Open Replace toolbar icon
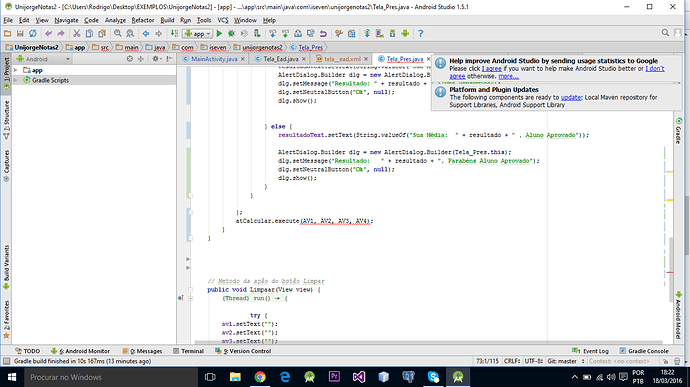The height and width of the screenshot is (387, 690). pos(130,33)
